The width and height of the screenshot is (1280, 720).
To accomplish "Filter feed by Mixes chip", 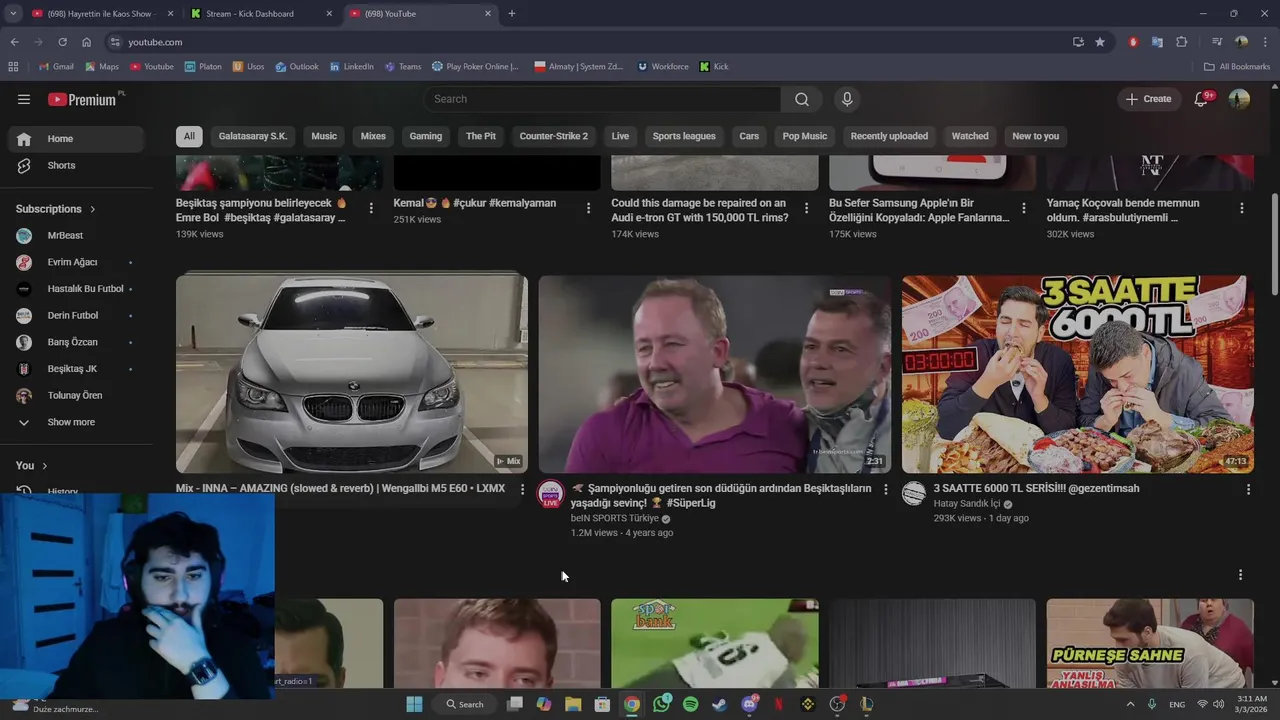I will [373, 136].
